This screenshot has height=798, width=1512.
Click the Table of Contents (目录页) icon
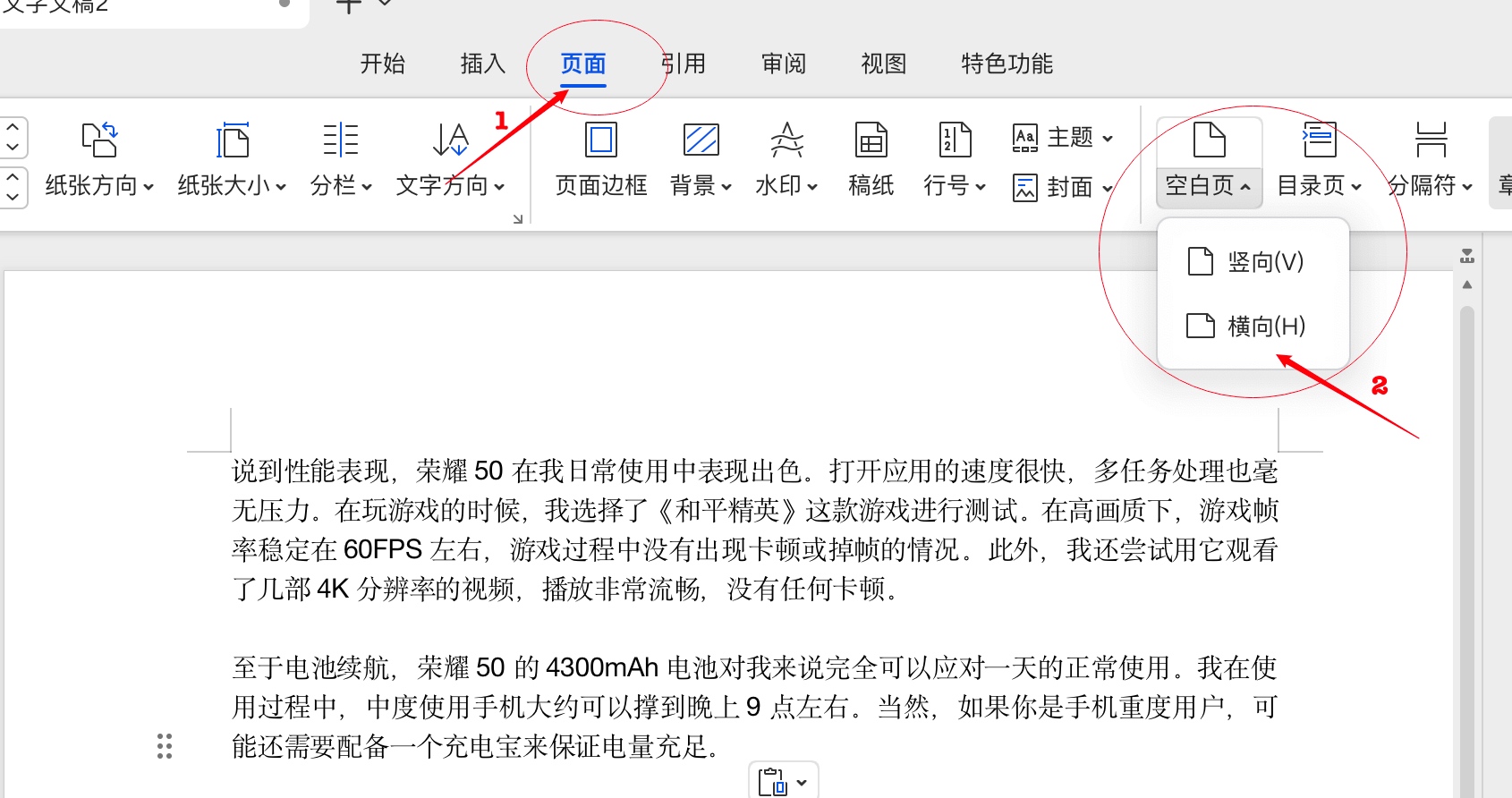pyautogui.click(x=1319, y=141)
